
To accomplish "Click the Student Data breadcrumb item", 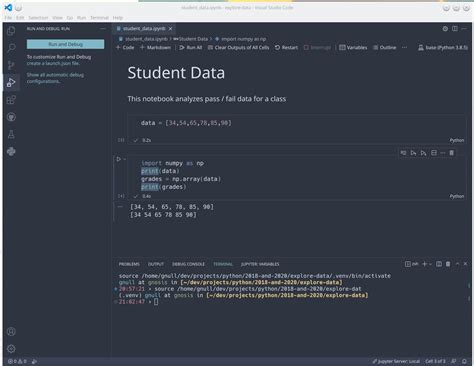I will [191, 39].
